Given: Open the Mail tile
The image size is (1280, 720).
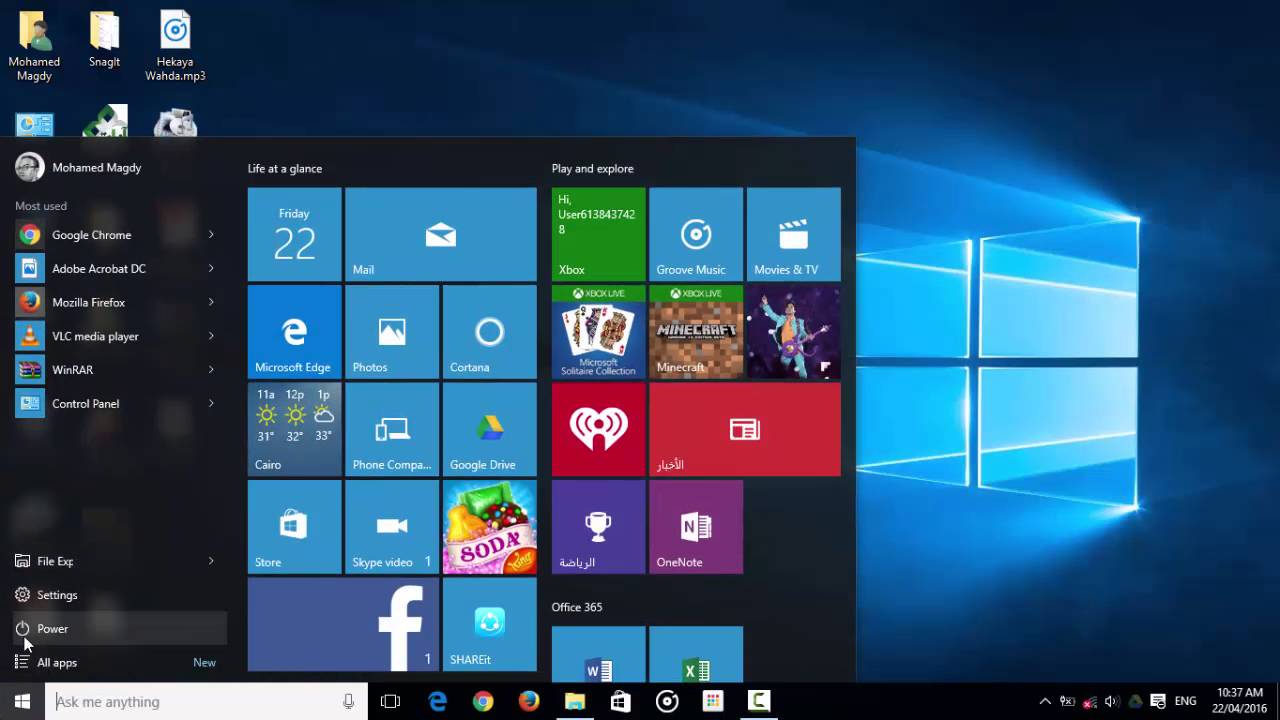Looking at the screenshot, I should click(x=441, y=235).
